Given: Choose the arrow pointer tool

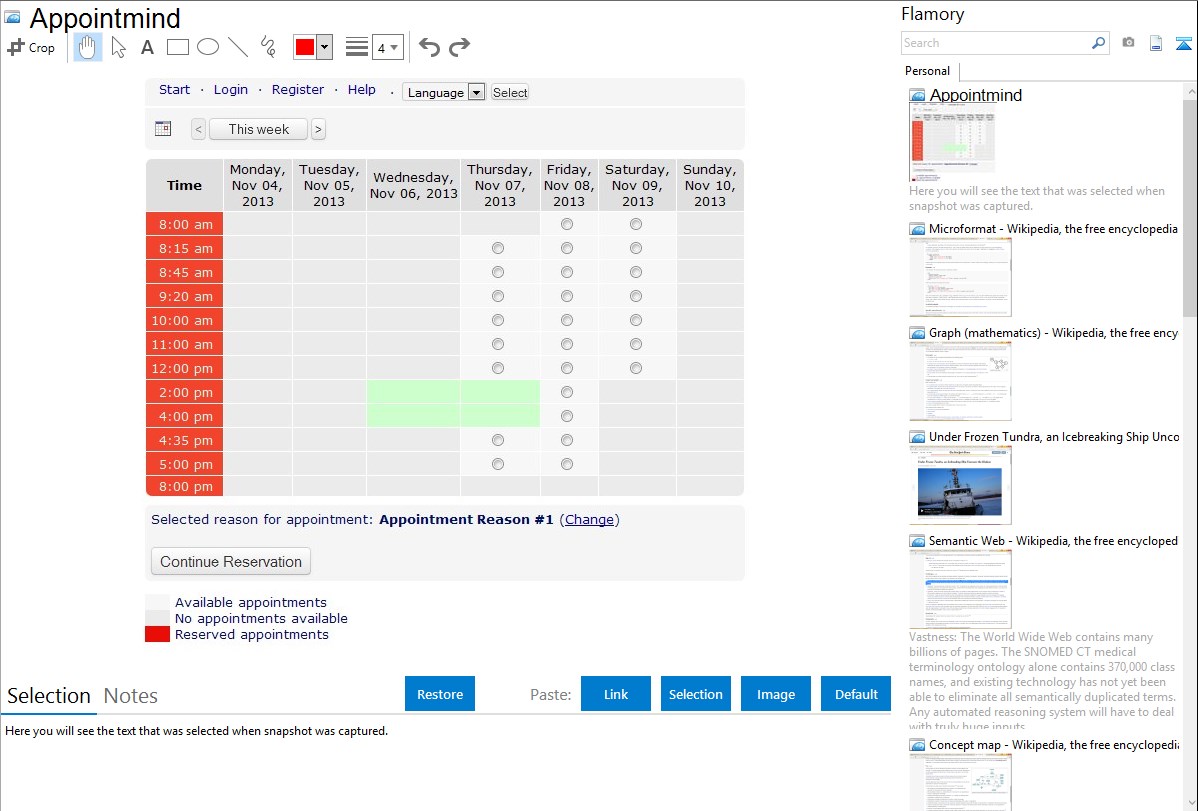Looking at the screenshot, I should [x=119, y=47].
